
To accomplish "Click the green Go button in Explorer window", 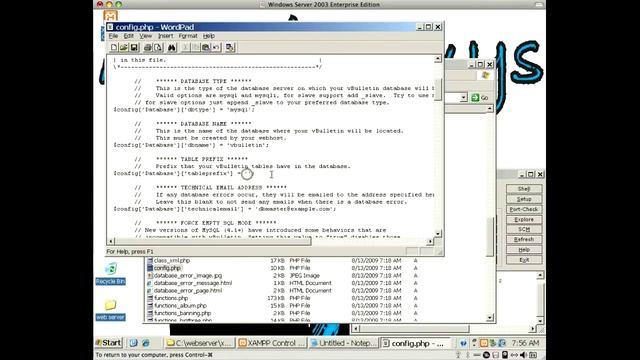I will [x=480, y=98].
